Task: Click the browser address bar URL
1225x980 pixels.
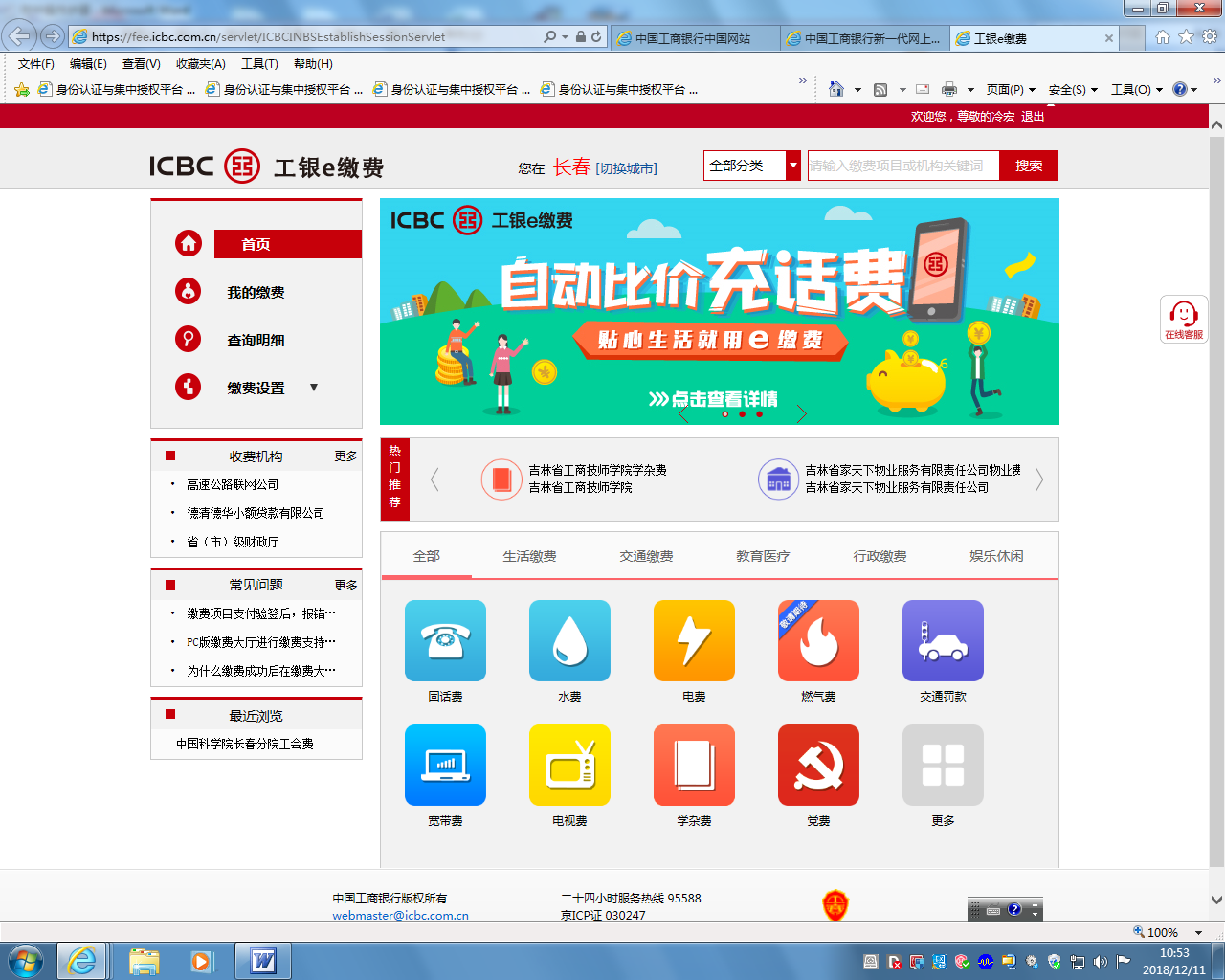Action: [x=268, y=36]
